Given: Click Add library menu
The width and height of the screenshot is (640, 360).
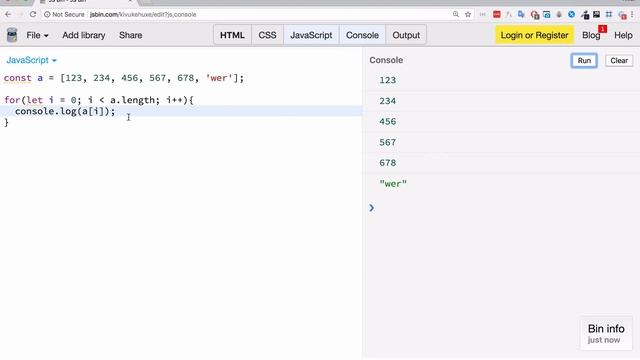Looking at the screenshot, I should pyautogui.click(x=84, y=36).
